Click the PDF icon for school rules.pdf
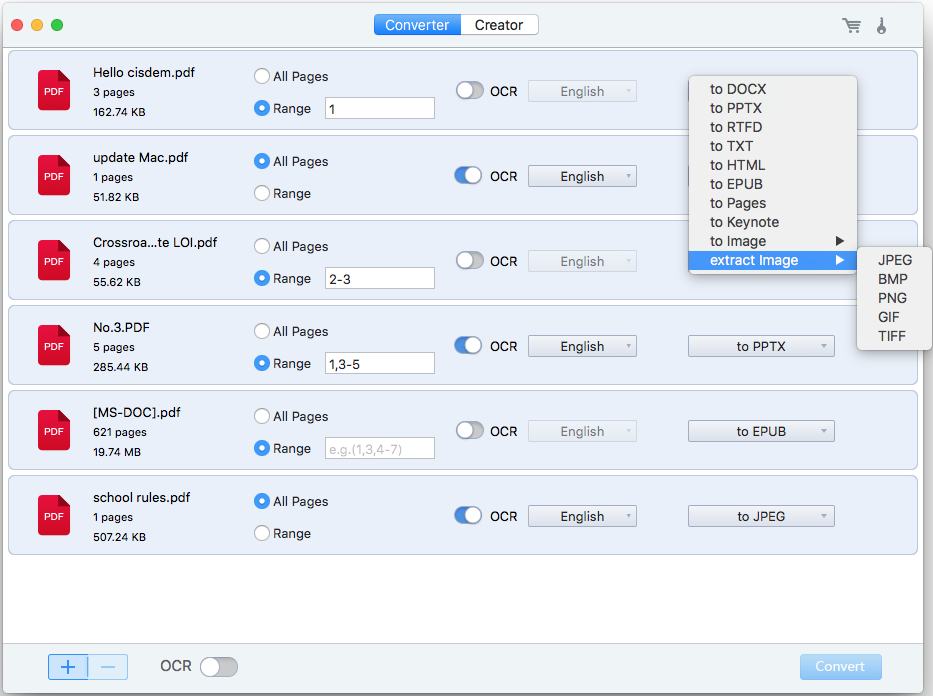The width and height of the screenshot is (933, 696). pyautogui.click(x=53, y=515)
